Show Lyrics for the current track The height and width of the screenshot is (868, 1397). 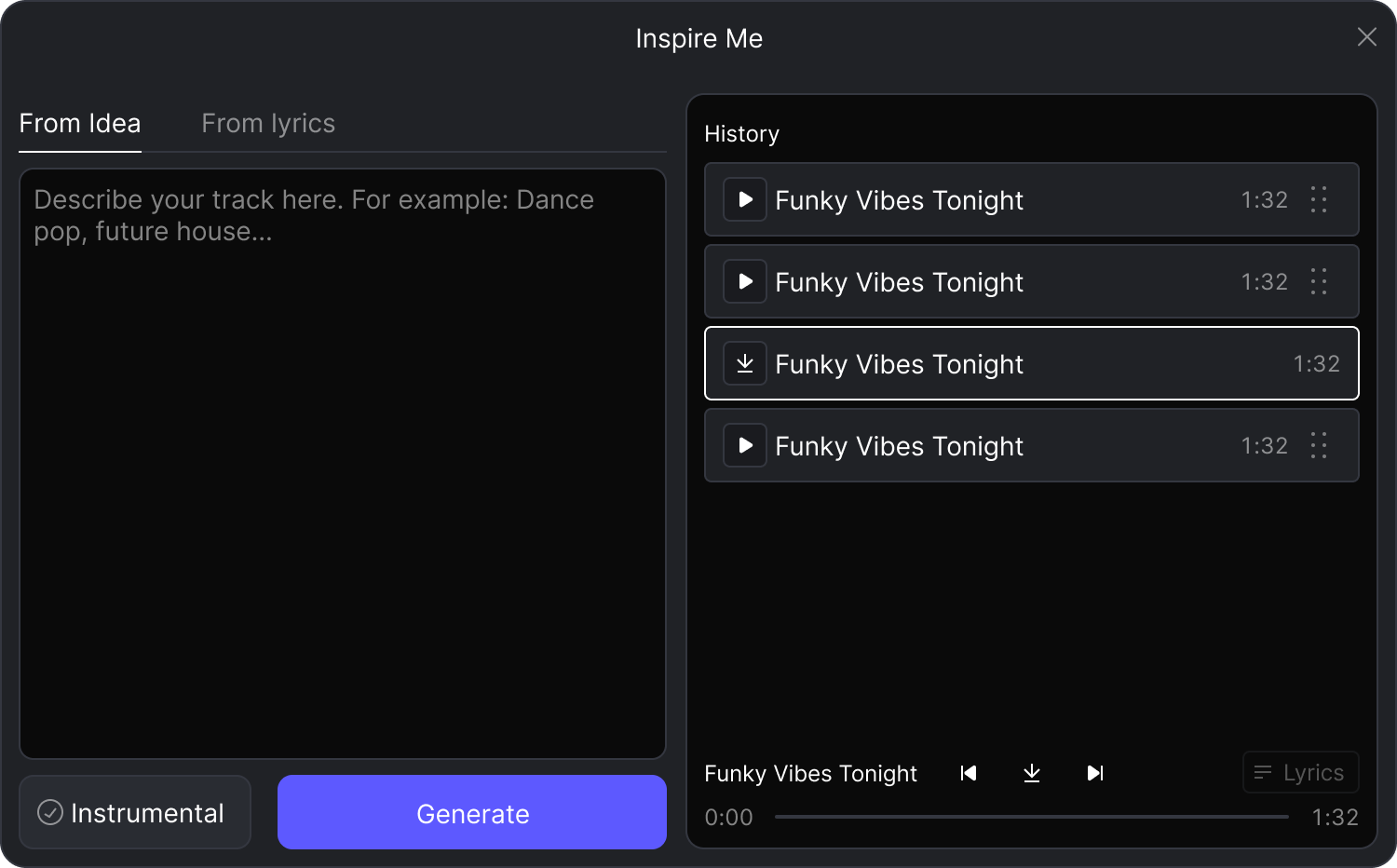tap(1301, 772)
